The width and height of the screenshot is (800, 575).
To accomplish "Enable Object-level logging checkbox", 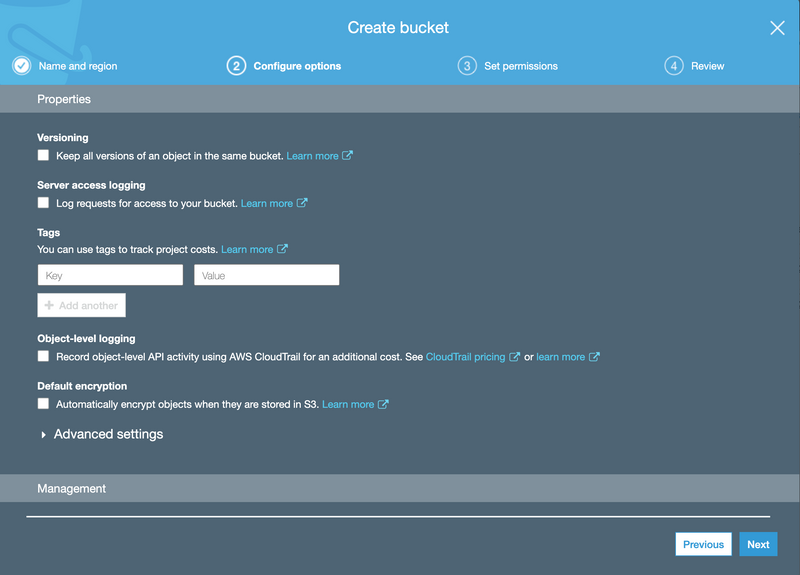I will (43, 357).
